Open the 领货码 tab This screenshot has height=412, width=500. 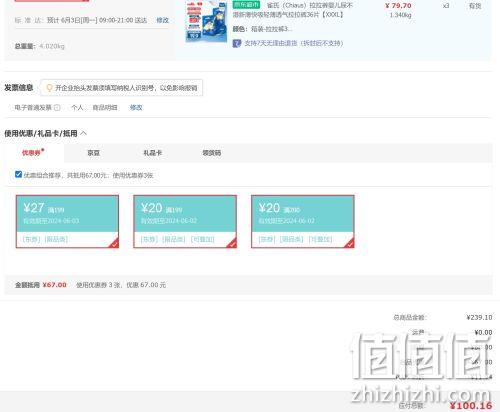coord(212,153)
